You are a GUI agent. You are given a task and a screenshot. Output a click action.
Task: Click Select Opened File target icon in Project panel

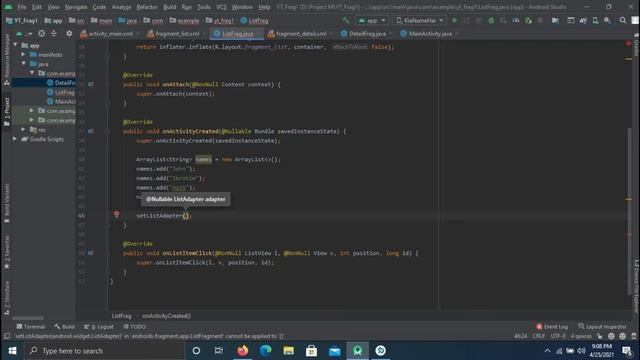pyautogui.click(x=42, y=33)
